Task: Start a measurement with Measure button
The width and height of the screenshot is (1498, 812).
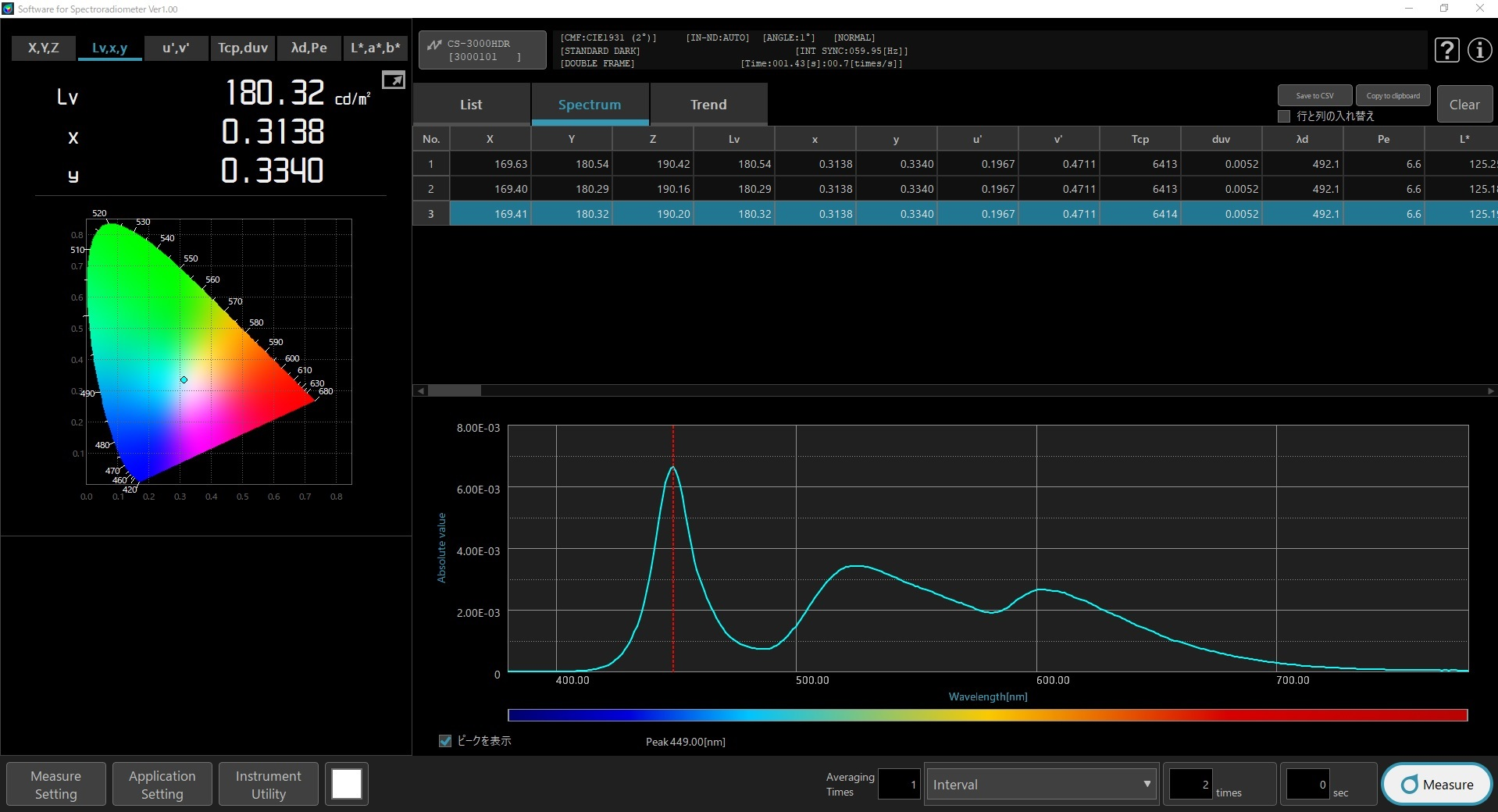Action: tap(1437, 784)
